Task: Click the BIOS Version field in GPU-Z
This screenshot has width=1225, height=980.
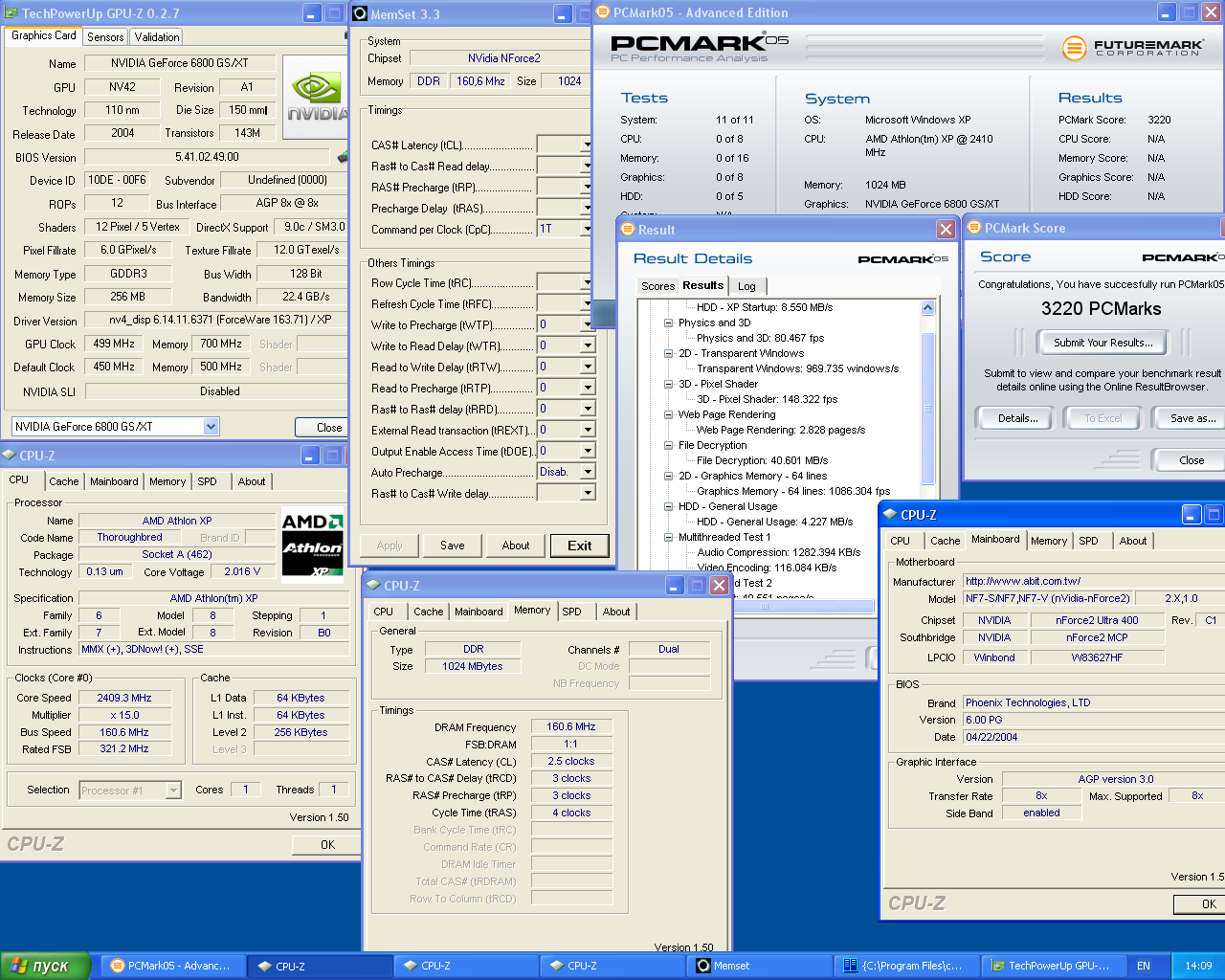Action: (208, 157)
